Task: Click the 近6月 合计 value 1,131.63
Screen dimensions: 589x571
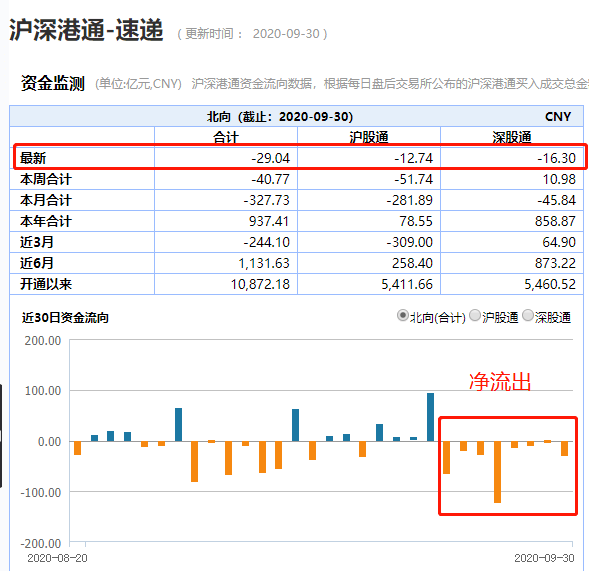Action: (x=264, y=263)
